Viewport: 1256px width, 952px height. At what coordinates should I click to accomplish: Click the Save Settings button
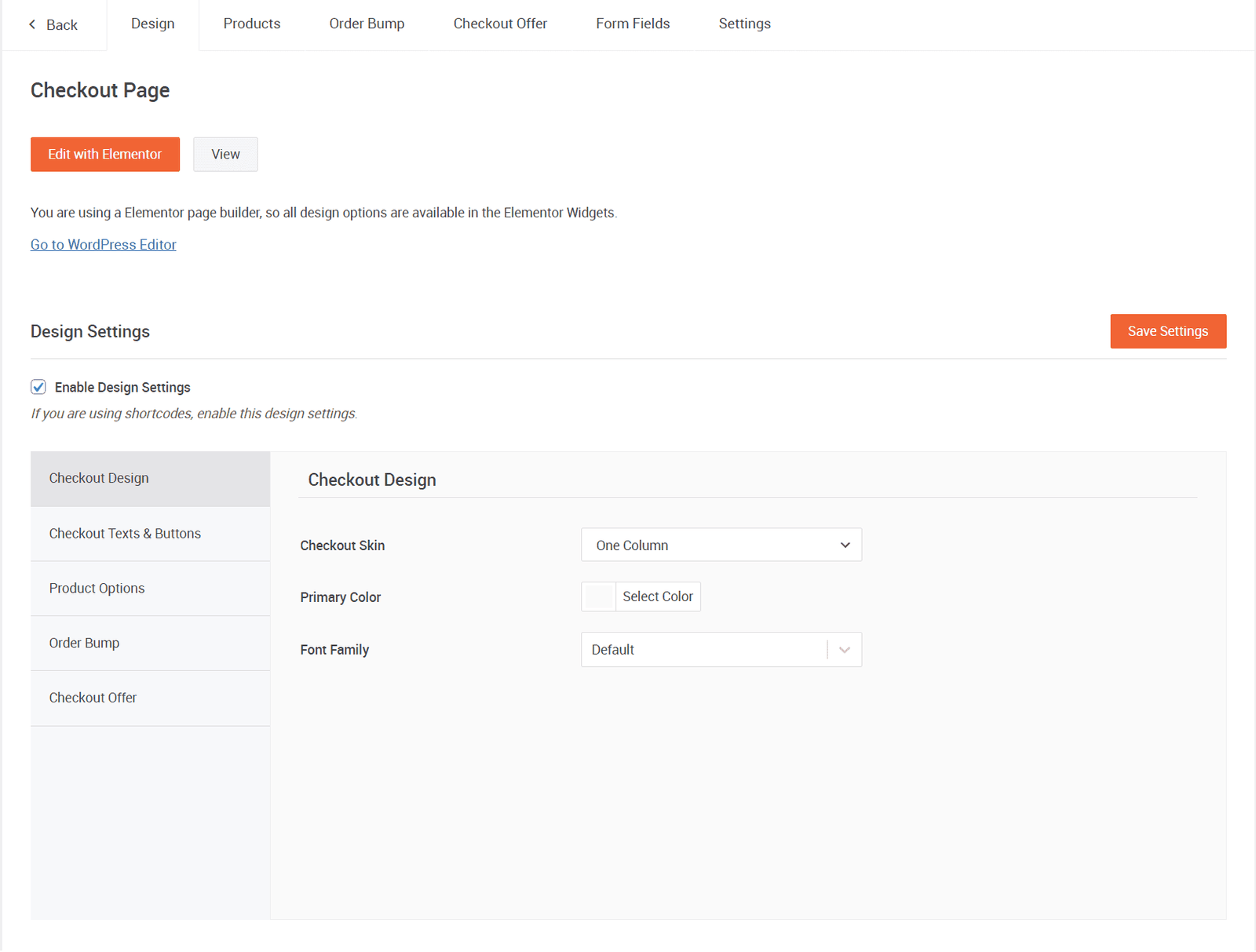click(1167, 331)
